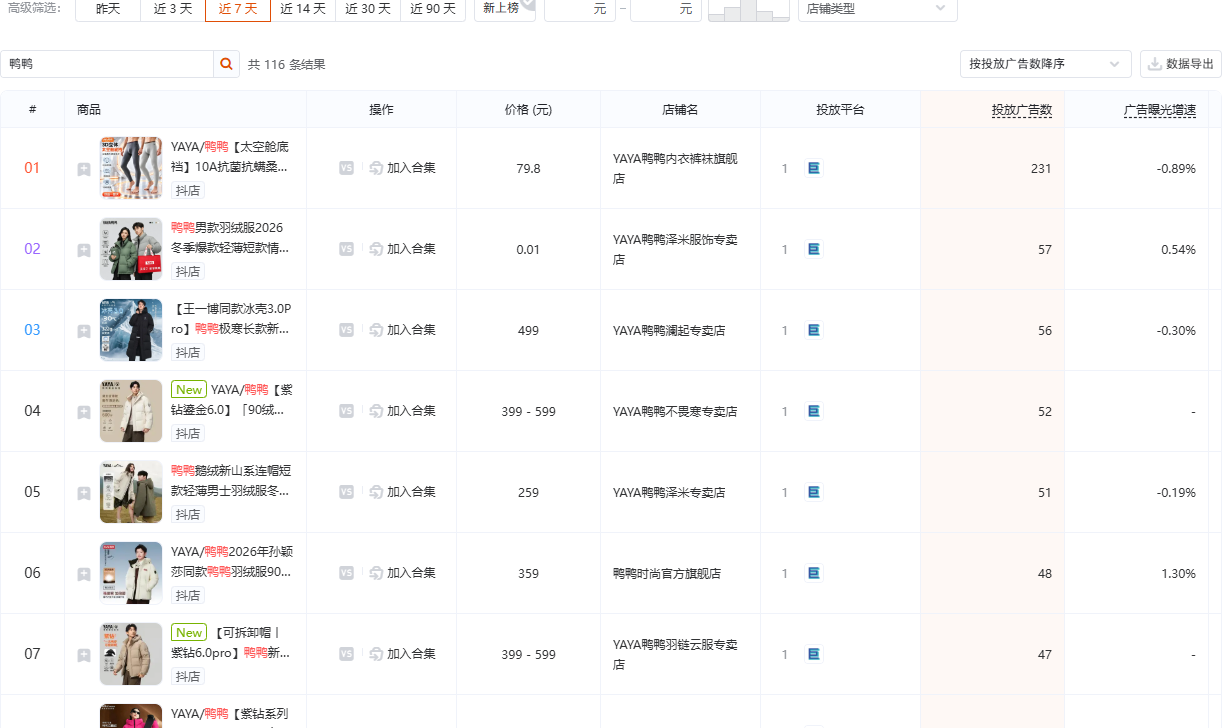Export data with the 数据导出 button
1222x728 pixels.
tap(1181, 64)
